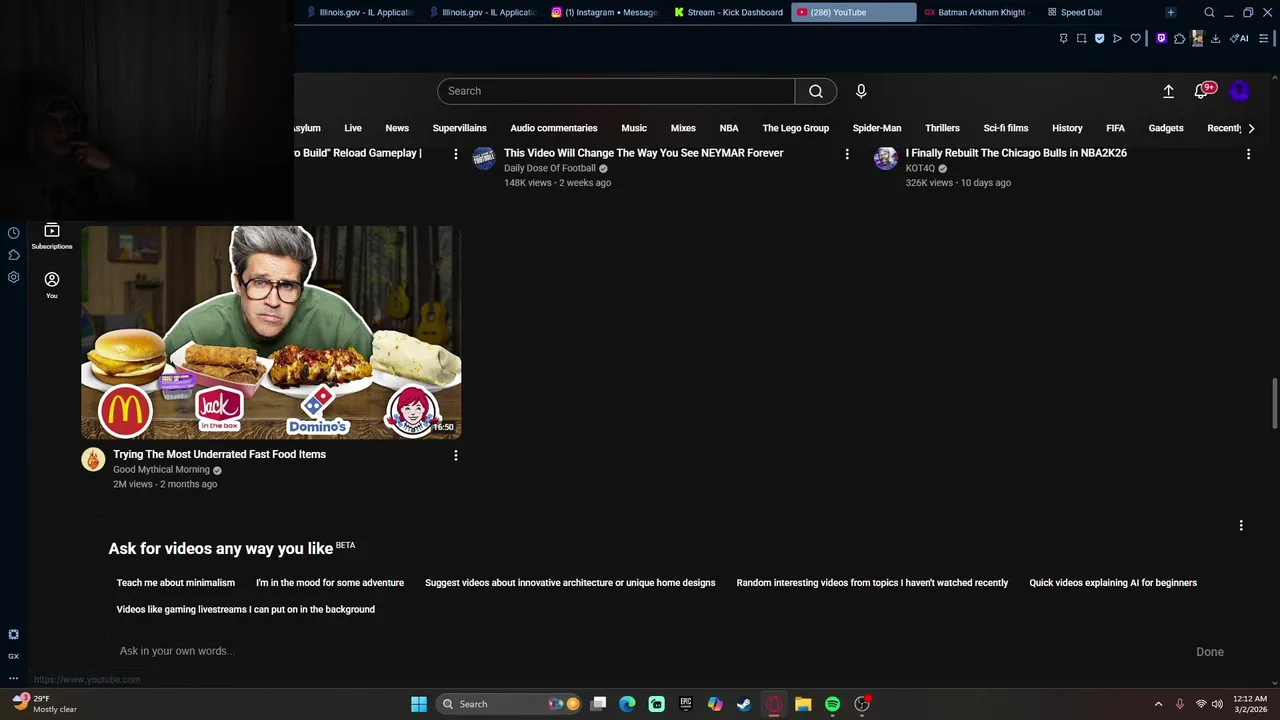Click the Opera snapshot tool icon

(1081, 39)
